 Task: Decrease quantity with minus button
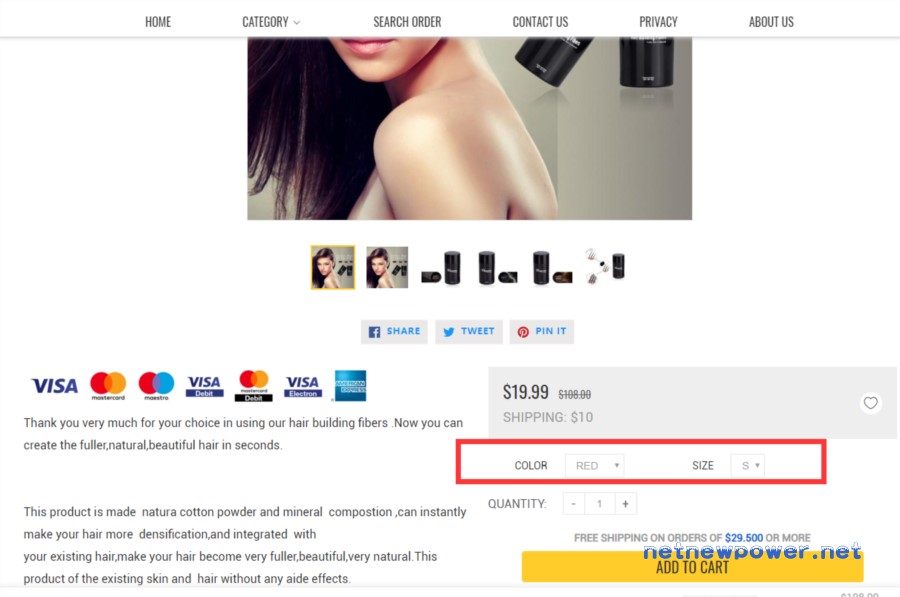point(573,504)
